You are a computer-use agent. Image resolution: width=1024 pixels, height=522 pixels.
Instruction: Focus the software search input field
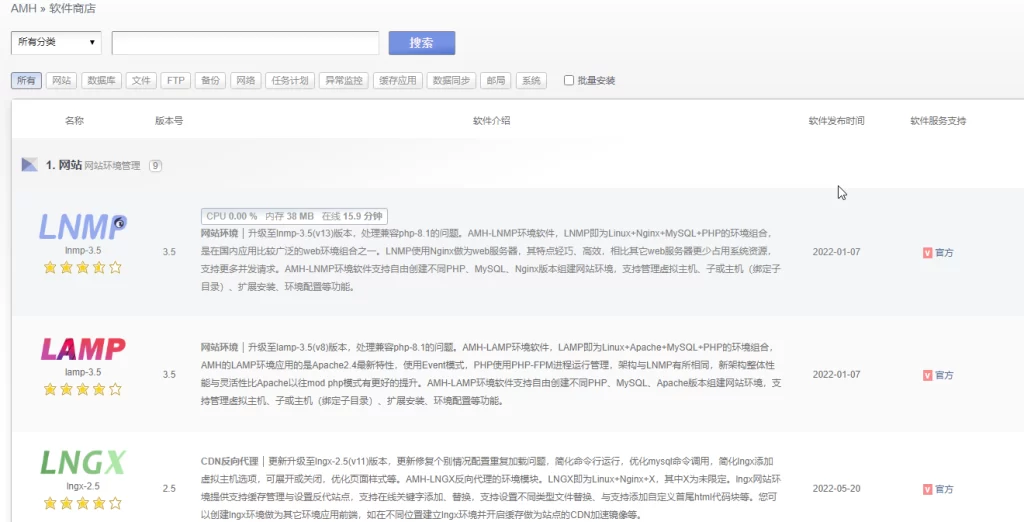coord(246,42)
